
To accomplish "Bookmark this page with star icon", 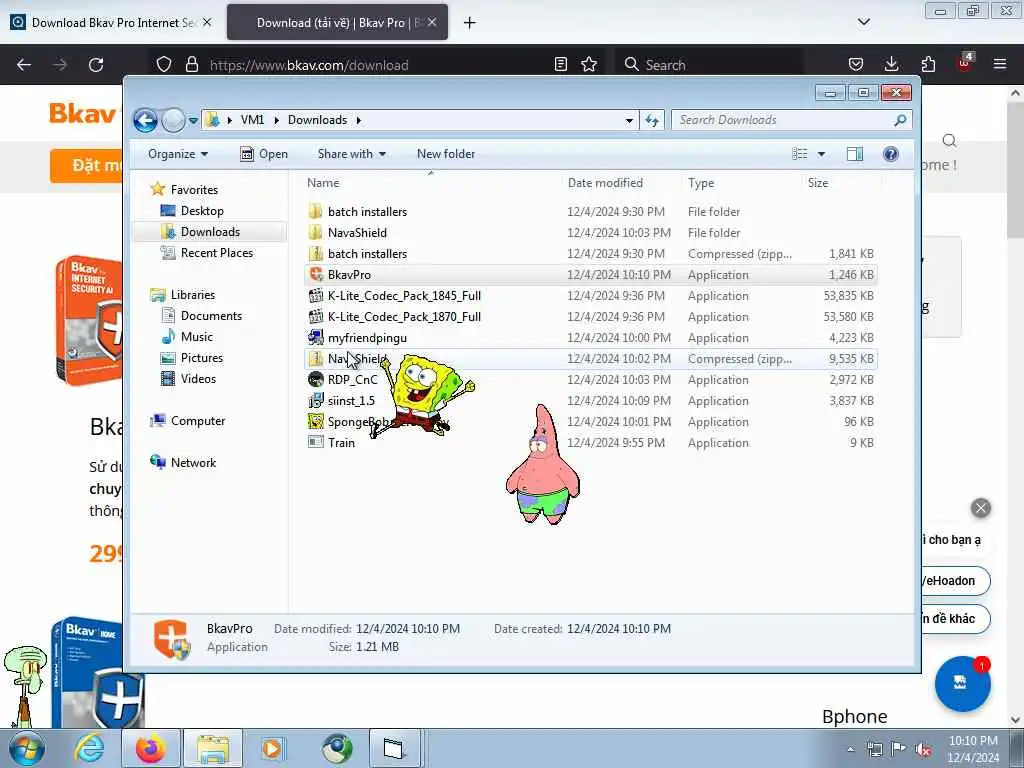I will (x=589, y=65).
